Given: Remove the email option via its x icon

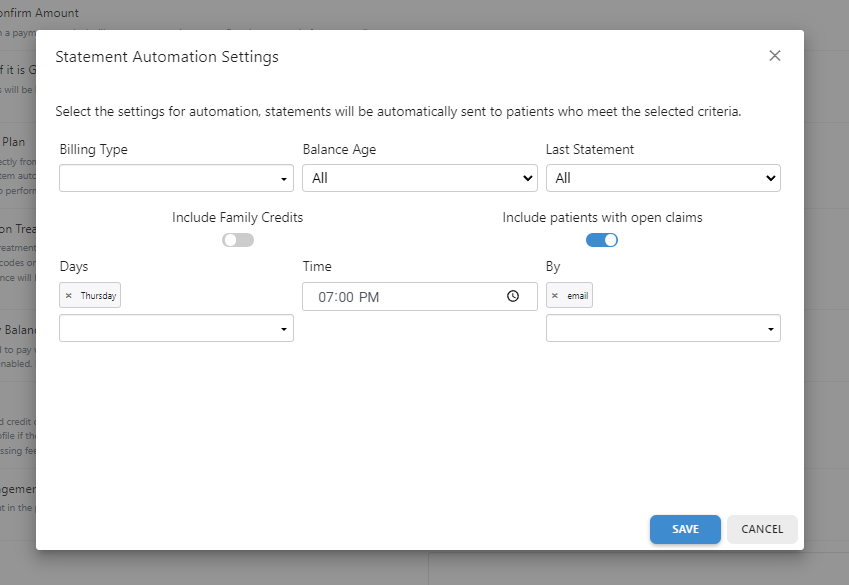Looking at the screenshot, I should pyautogui.click(x=557, y=295).
